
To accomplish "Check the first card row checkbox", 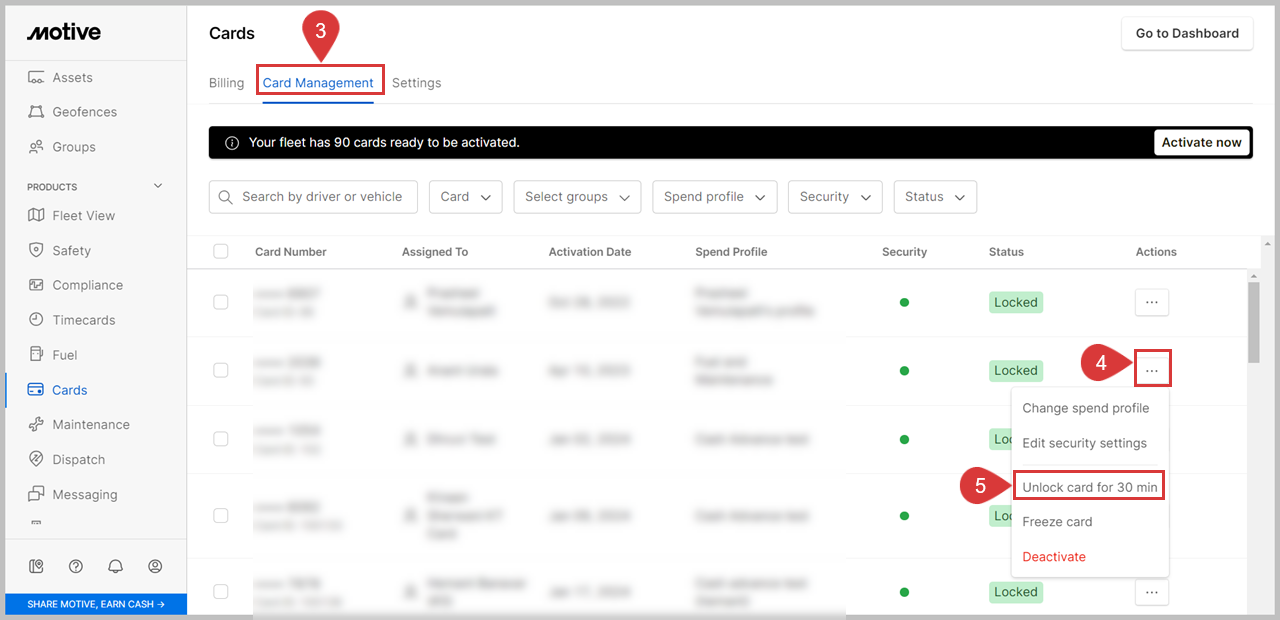I will coord(221,302).
